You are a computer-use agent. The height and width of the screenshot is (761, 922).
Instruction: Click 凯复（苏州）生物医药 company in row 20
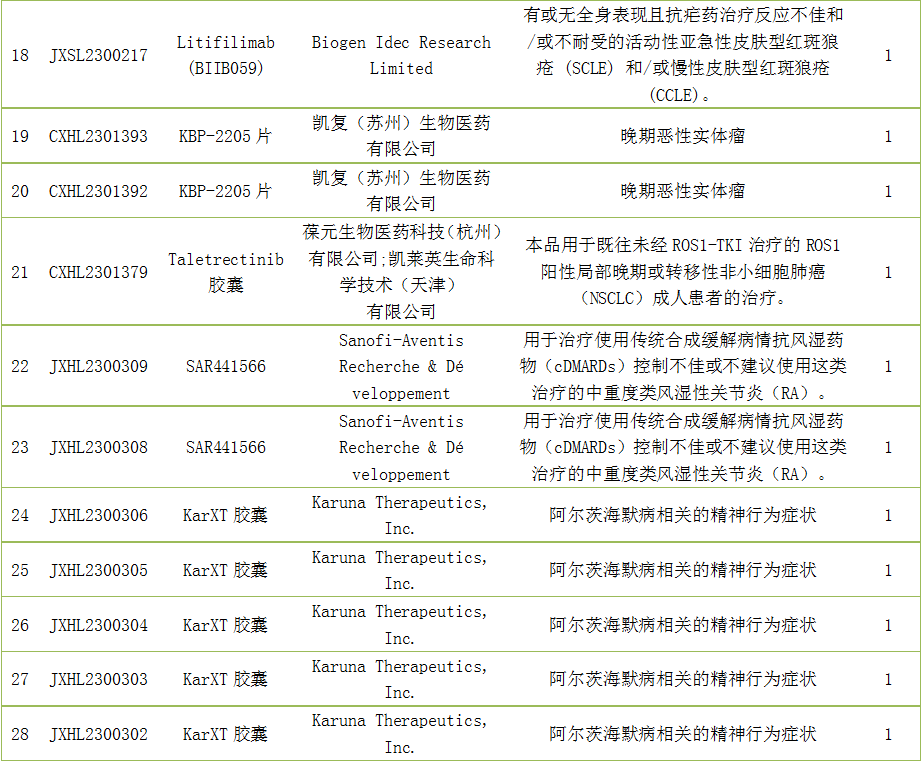pyautogui.click(x=401, y=191)
